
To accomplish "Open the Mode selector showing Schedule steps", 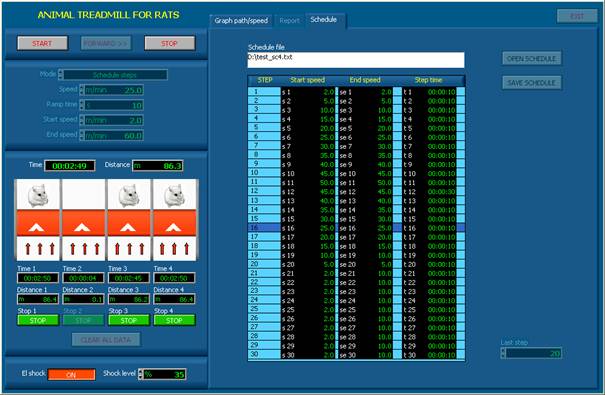I will coord(115,75).
